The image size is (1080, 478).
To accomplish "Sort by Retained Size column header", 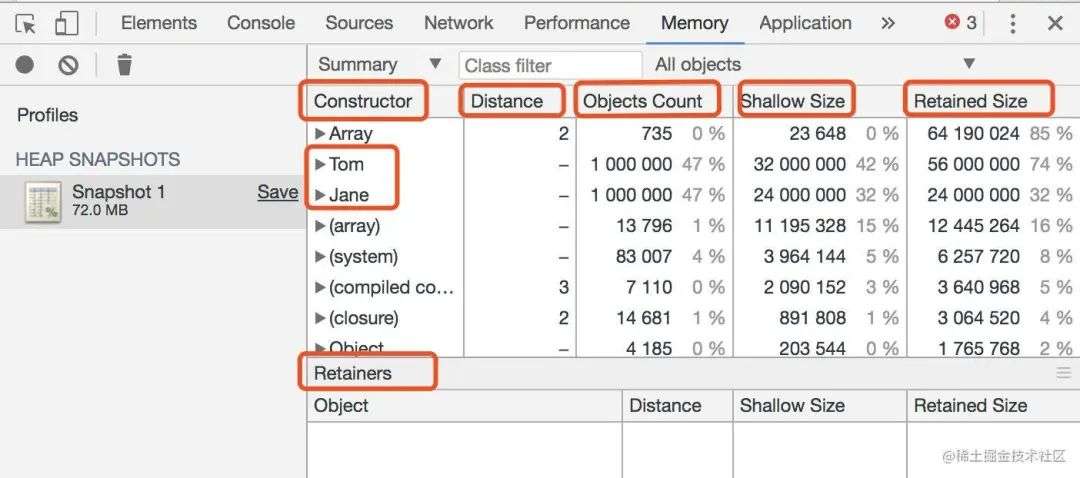I will [970, 101].
